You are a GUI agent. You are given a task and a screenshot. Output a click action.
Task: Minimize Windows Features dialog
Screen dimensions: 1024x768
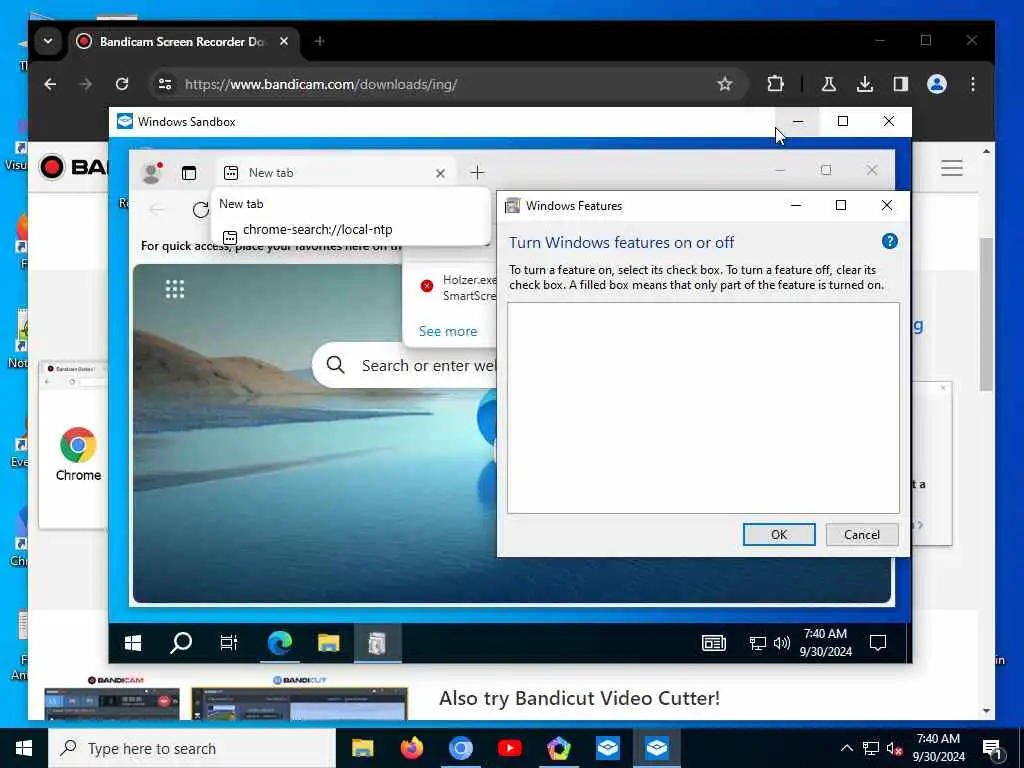(795, 205)
